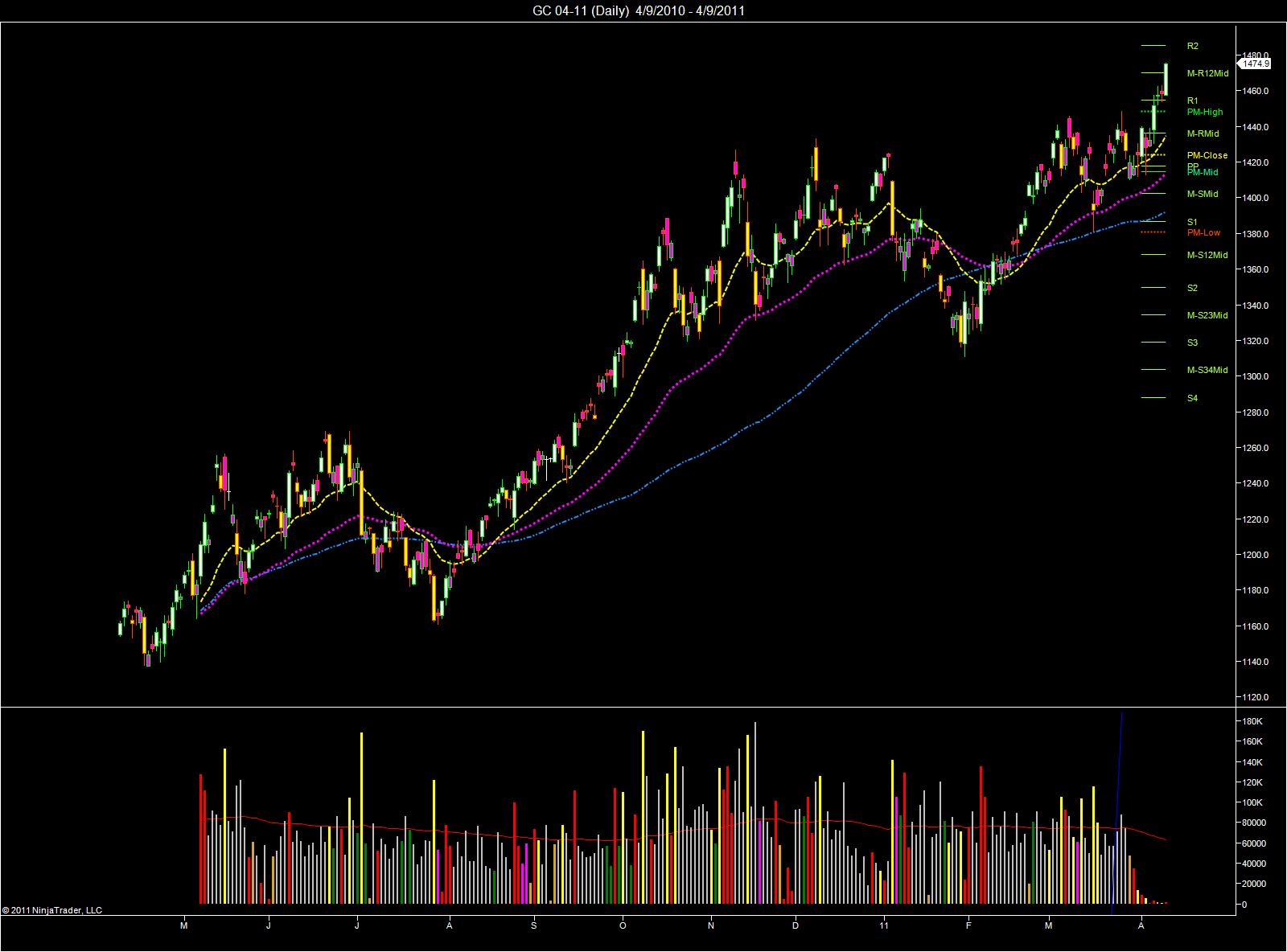Select 1180.0 on the price axis
The image size is (1287, 952).
[1256, 590]
